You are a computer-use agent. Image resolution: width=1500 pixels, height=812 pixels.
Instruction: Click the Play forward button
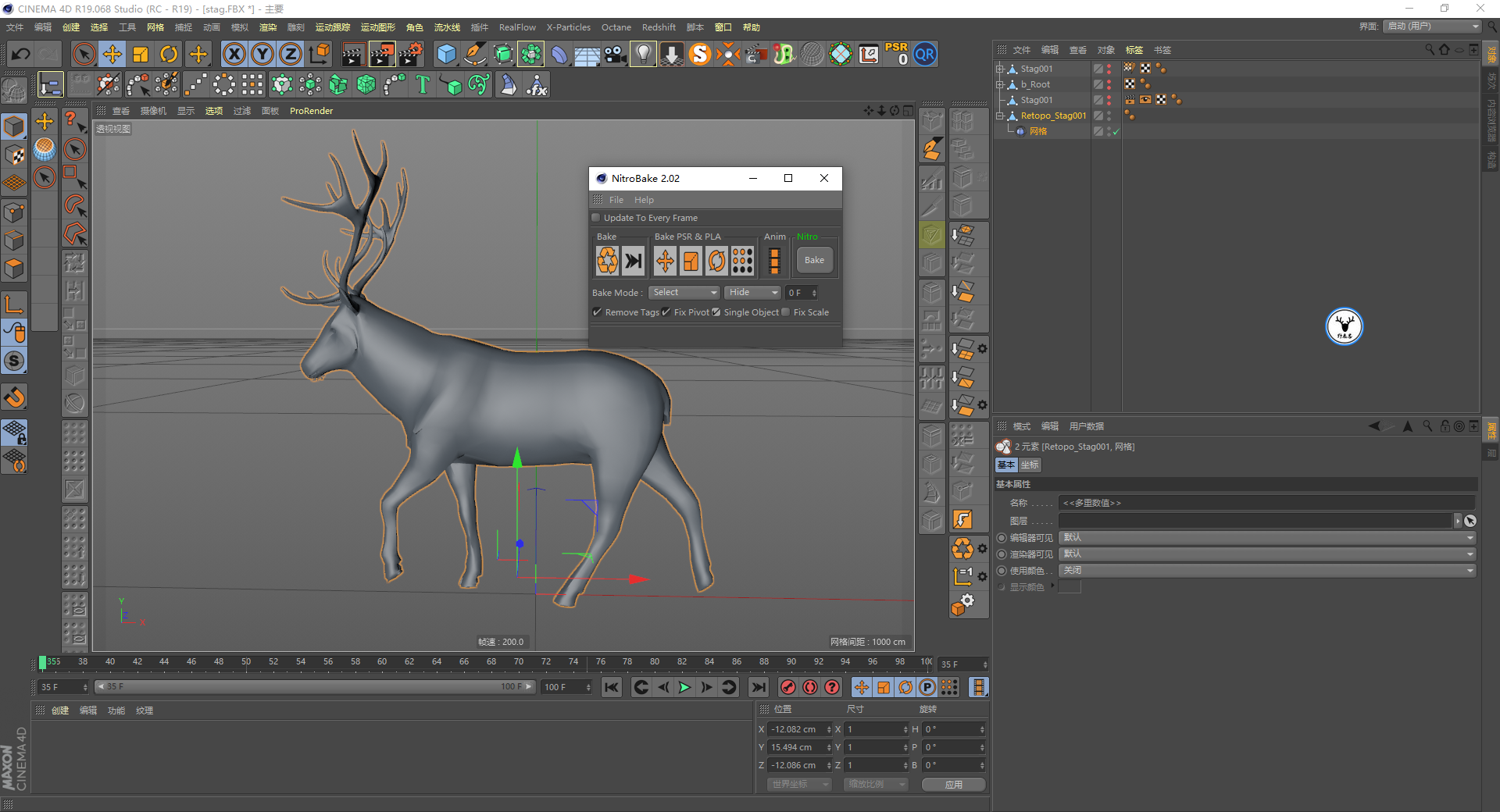[x=684, y=687]
